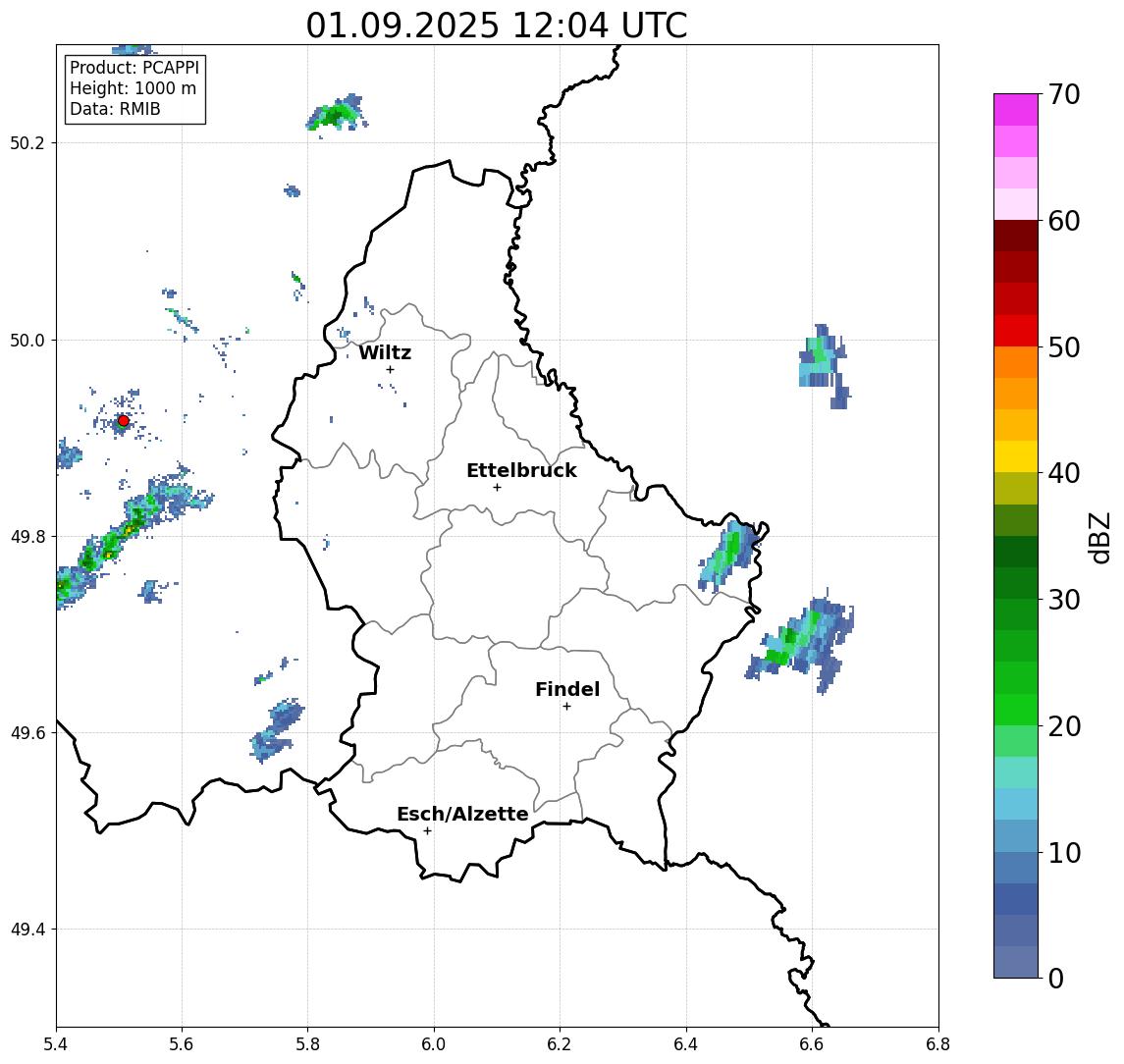Click the light blue colorbar segment near 15
The width and height of the screenshot is (1124, 1064).
tap(1016, 804)
